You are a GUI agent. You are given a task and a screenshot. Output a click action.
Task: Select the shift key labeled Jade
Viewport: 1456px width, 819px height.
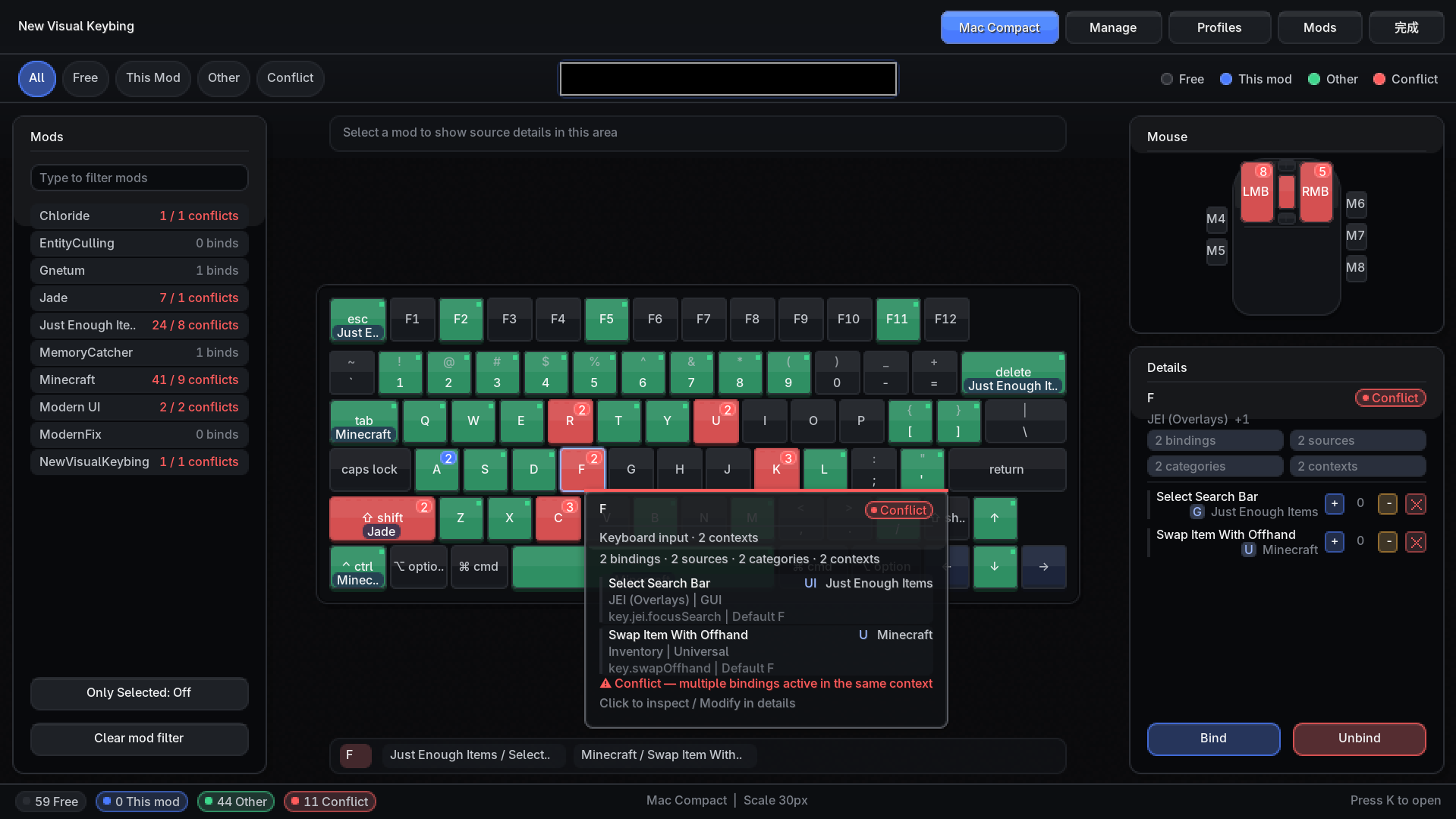click(382, 518)
